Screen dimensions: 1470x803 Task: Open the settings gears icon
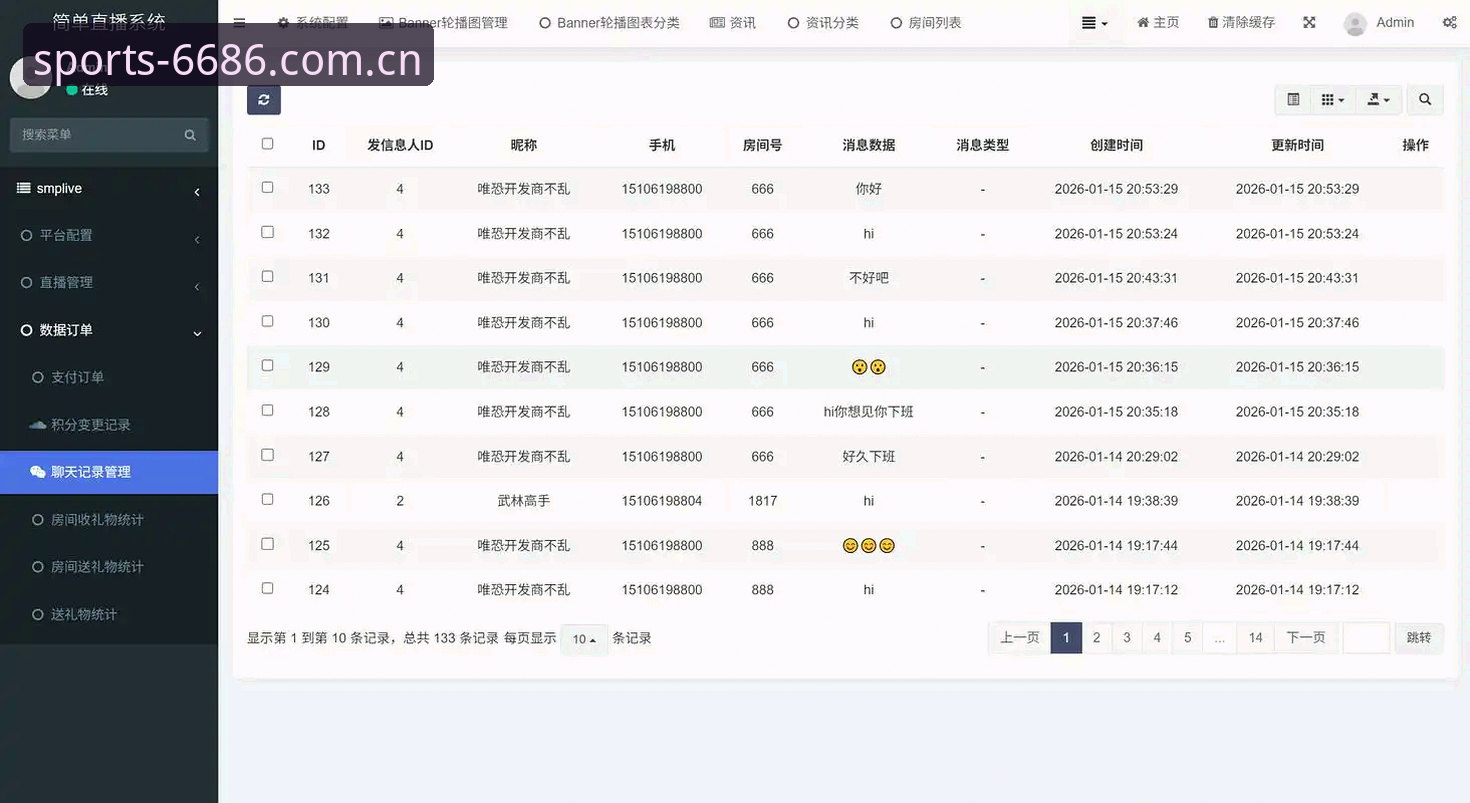click(1449, 22)
